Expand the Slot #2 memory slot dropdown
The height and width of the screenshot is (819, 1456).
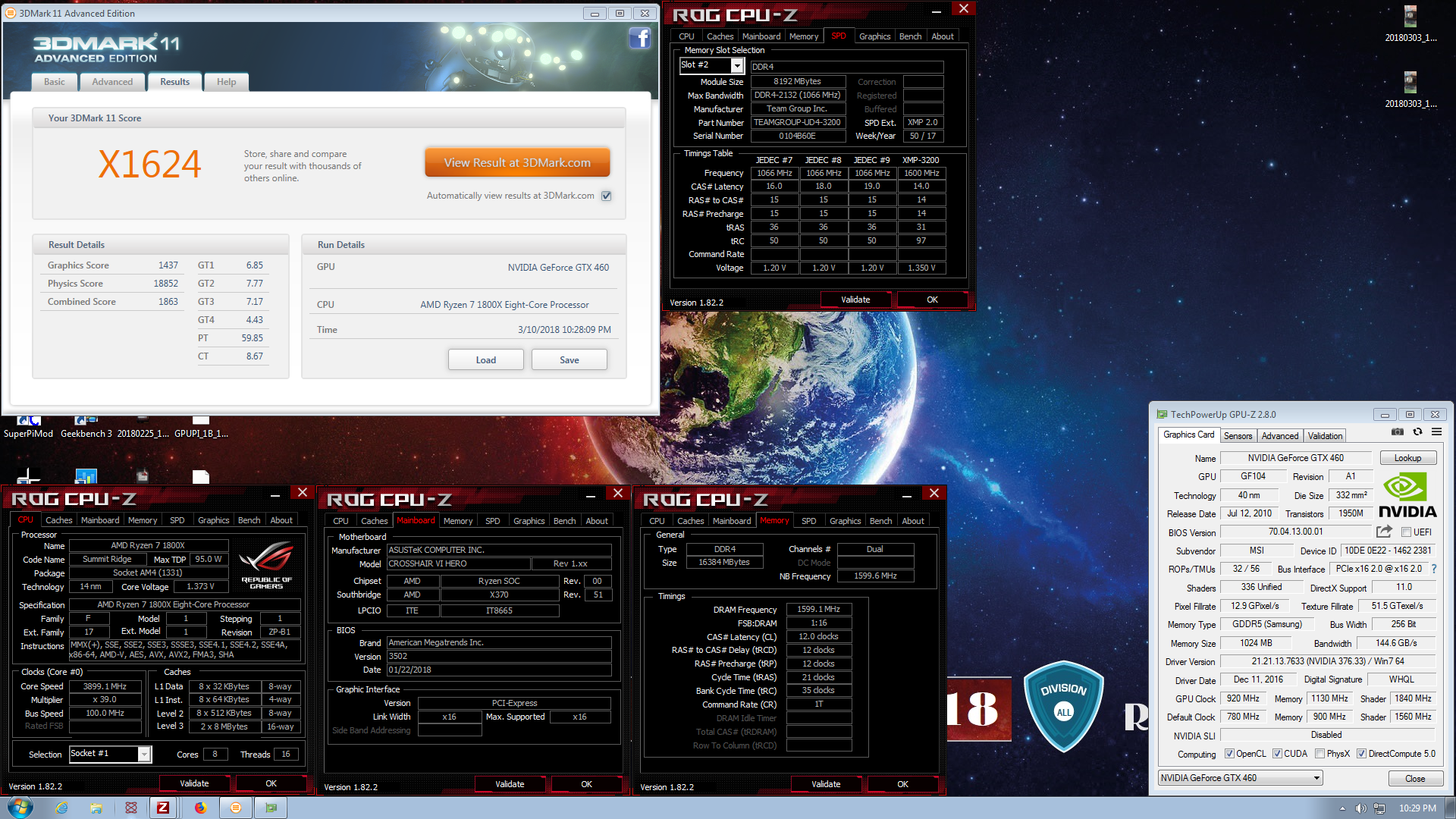(x=736, y=66)
